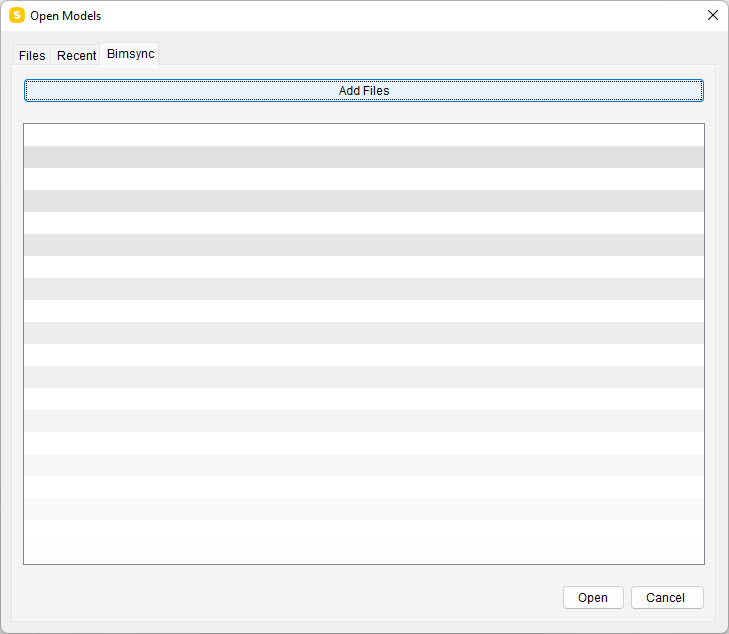Close the Open Models dialog window
This screenshot has width=729, height=634.
pos(712,16)
